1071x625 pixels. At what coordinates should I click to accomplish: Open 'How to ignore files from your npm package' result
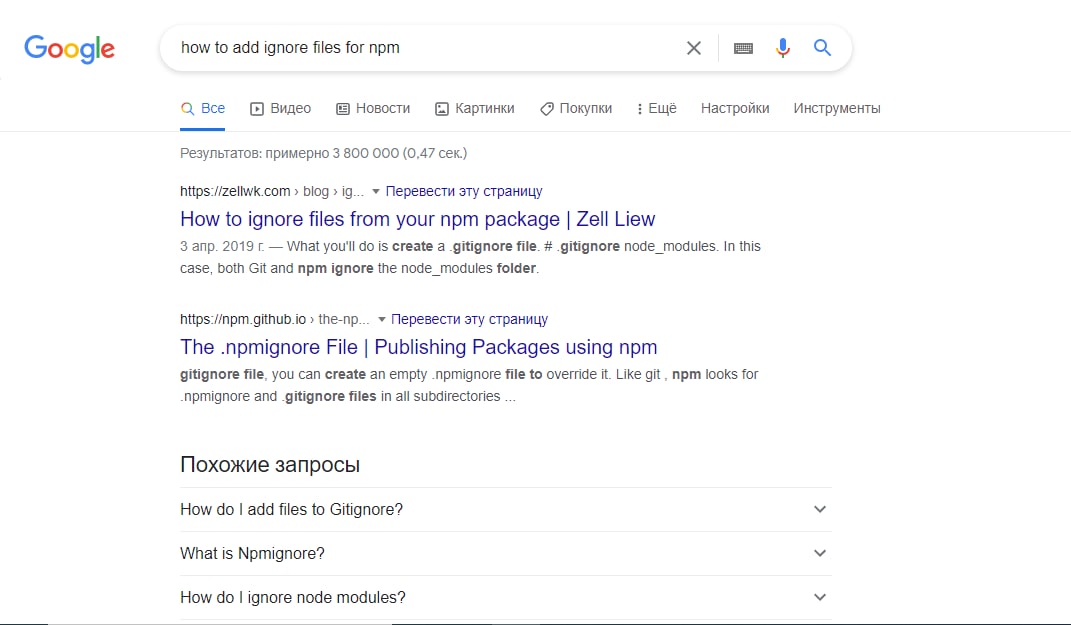(x=417, y=219)
